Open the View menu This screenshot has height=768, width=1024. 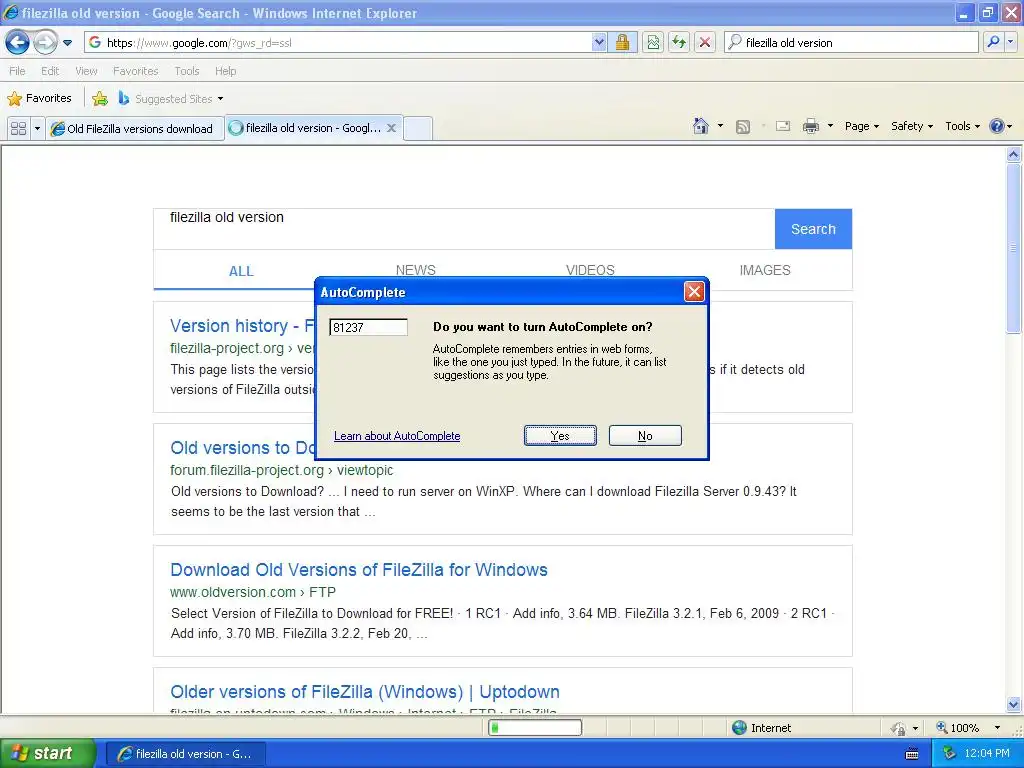tap(86, 71)
